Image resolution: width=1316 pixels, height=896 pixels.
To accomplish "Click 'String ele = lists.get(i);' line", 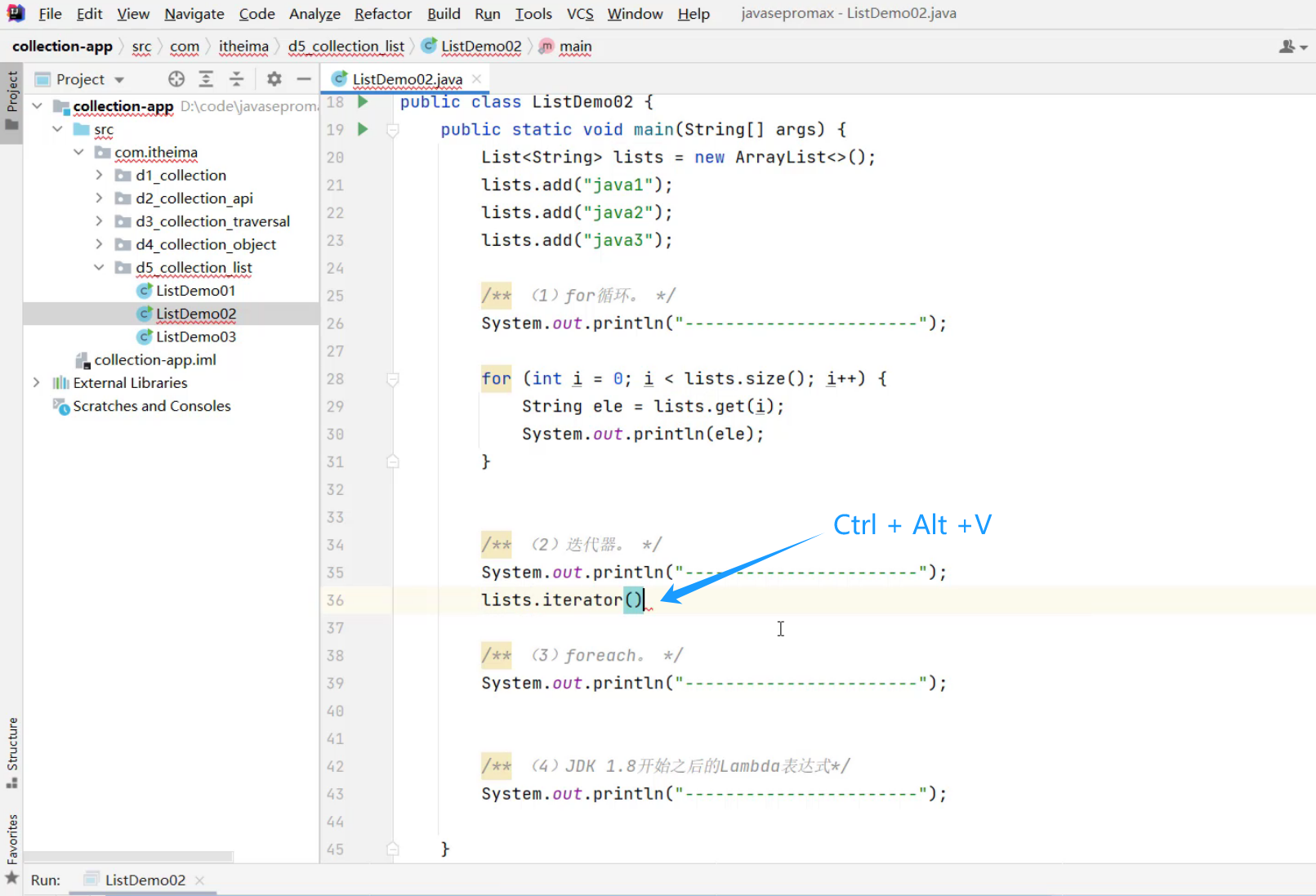I will click(x=653, y=407).
